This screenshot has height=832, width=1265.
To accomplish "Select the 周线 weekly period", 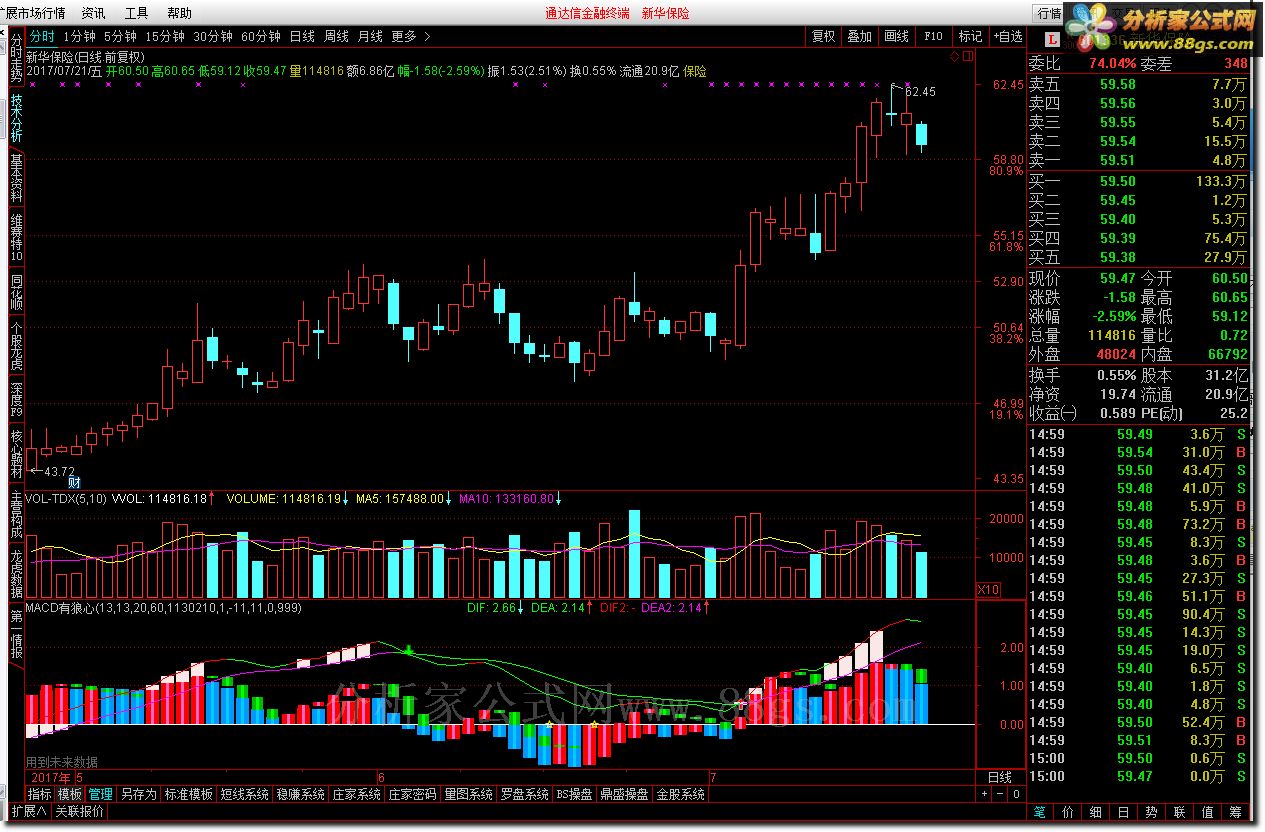I will 336,36.
